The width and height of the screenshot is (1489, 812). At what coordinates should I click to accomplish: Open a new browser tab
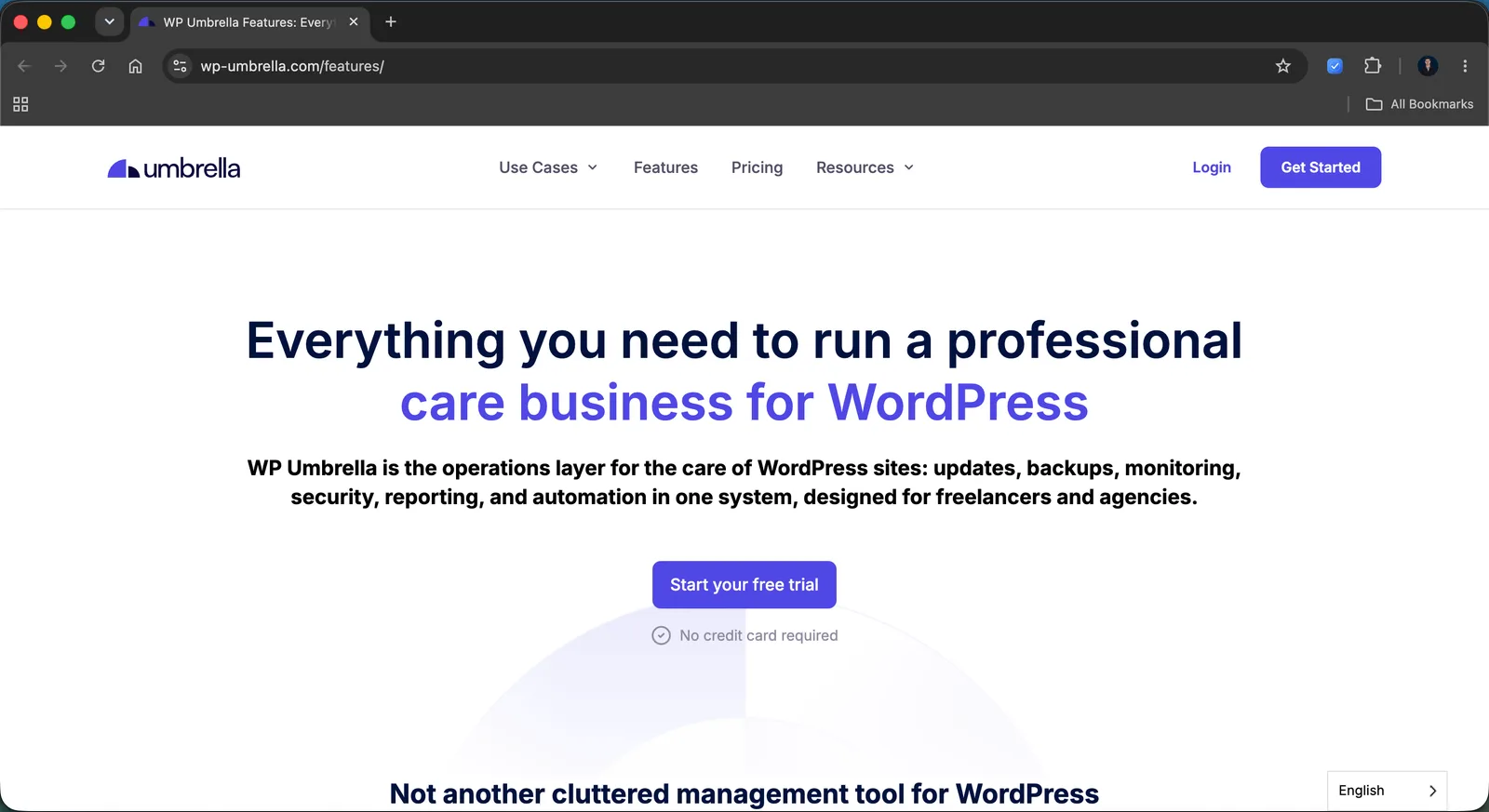pyautogui.click(x=391, y=21)
